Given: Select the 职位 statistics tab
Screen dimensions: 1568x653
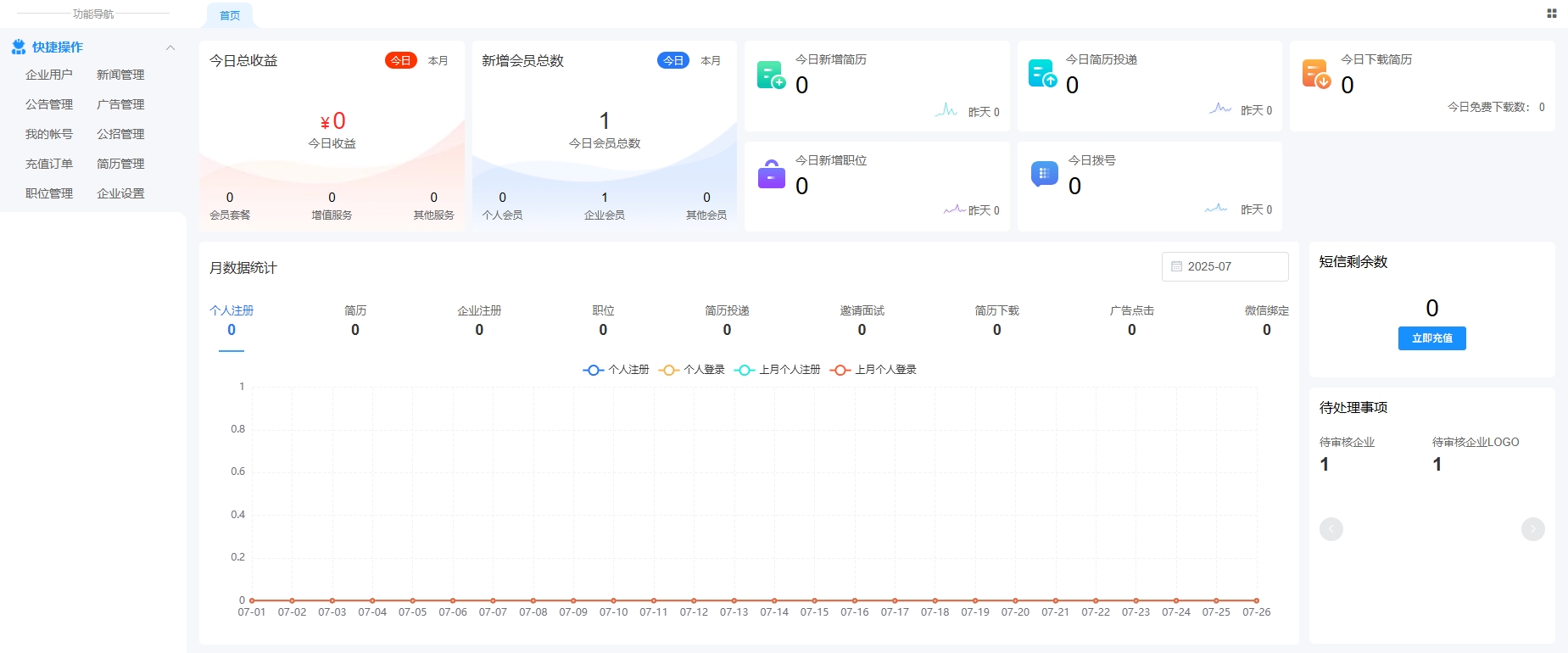Looking at the screenshot, I should click(x=603, y=321).
